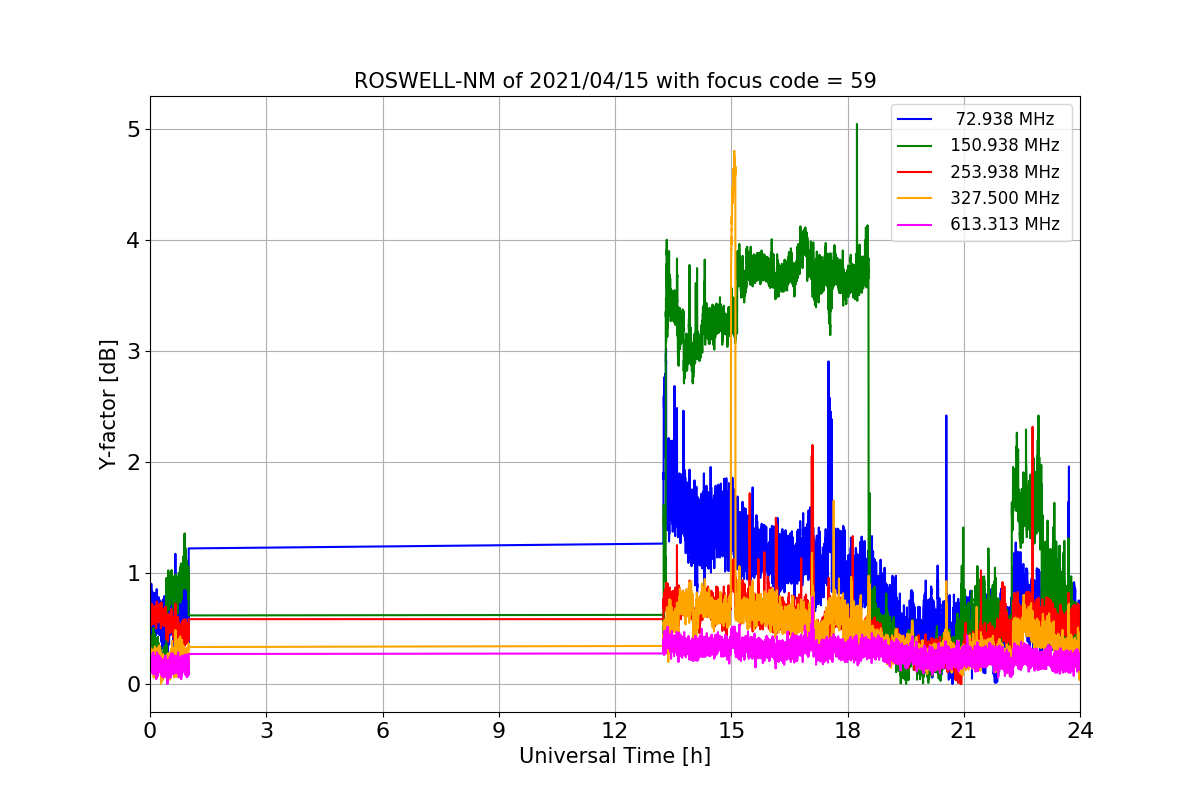
Task: Click the green 150.938 MHz spike peak near 18h
Action: pyautogui.click(x=857, y=125)
